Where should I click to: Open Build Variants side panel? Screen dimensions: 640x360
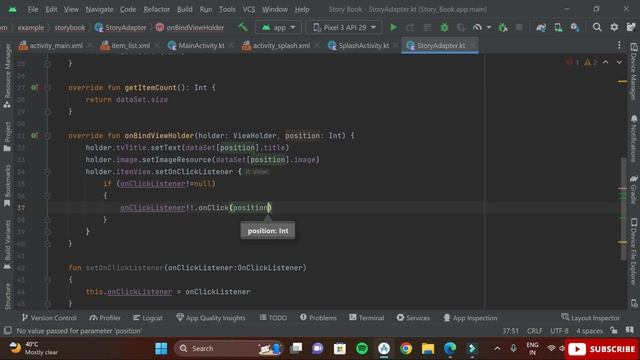coord(7,245)
